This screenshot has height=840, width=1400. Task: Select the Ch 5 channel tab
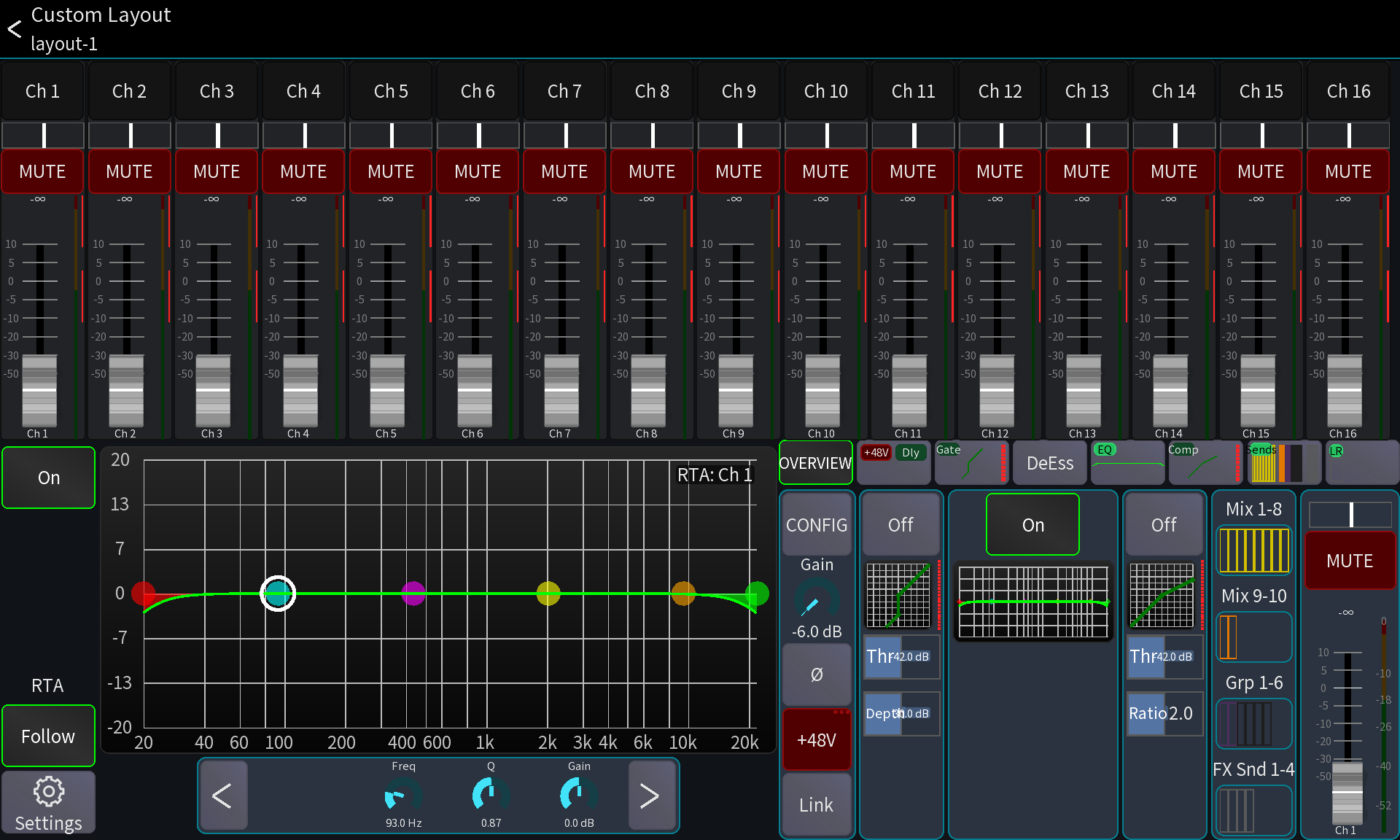click(x=390, y=90)
